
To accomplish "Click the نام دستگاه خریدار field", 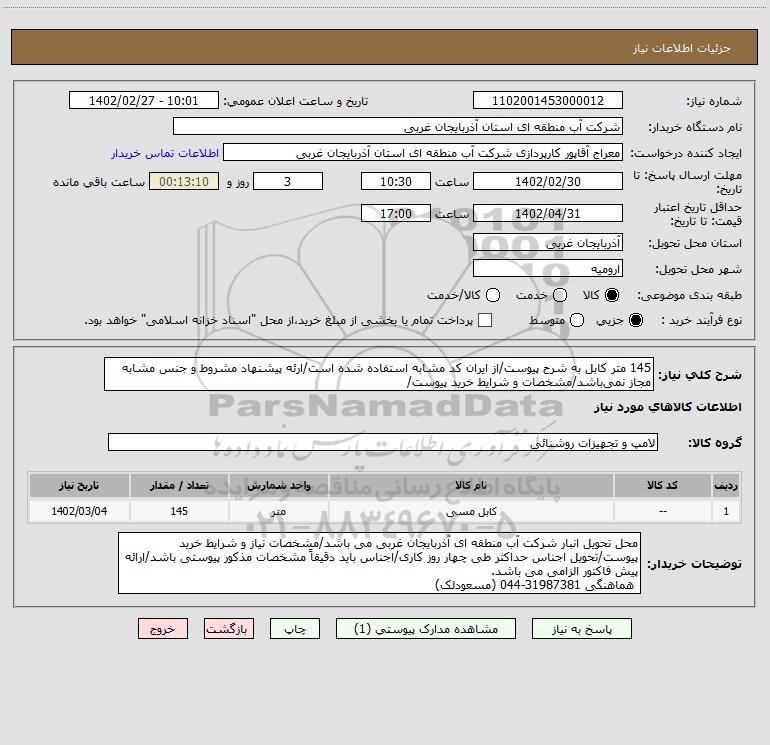I will coord(398,127).
